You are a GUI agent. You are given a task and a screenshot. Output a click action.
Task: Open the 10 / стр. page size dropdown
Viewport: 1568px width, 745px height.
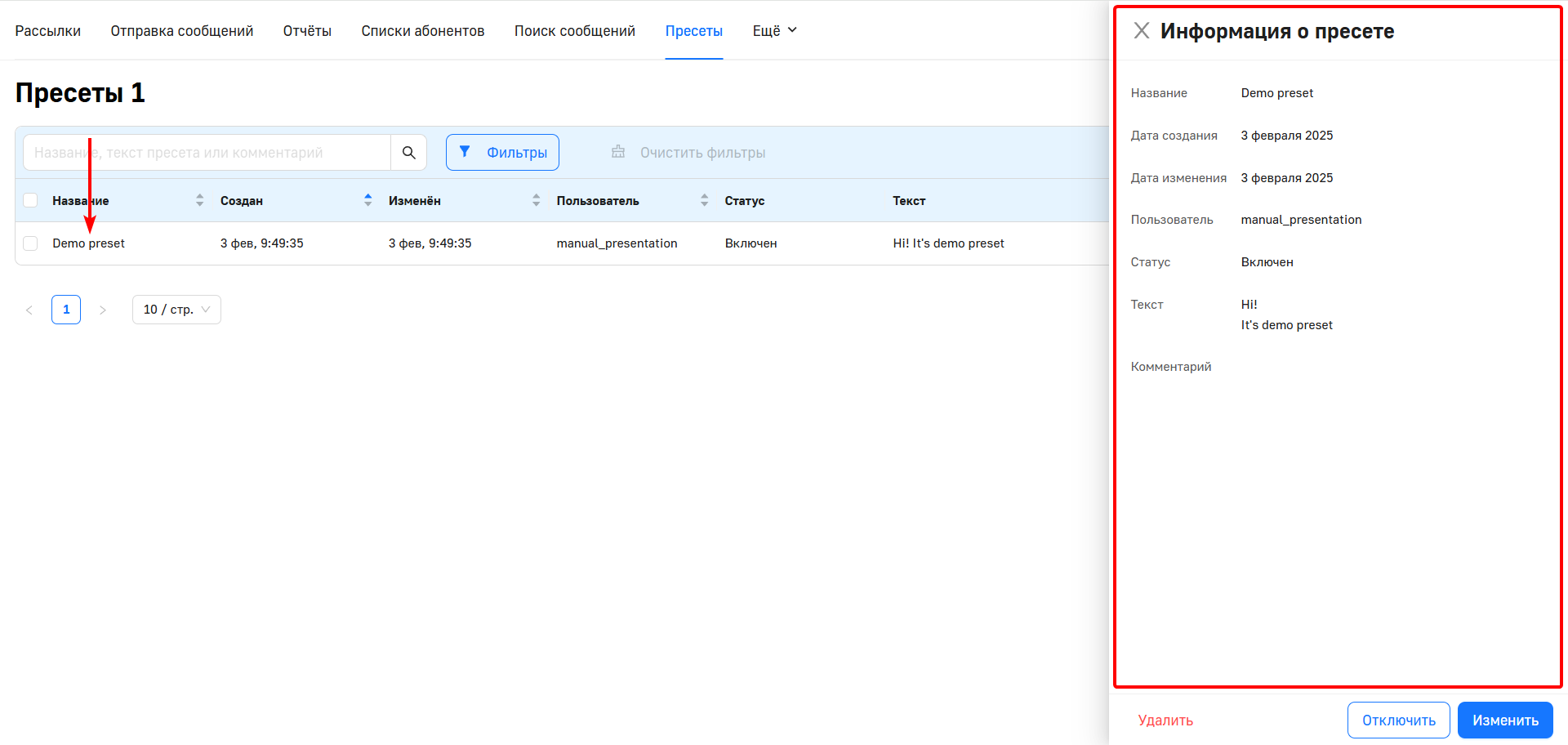[x=176, y=310]
